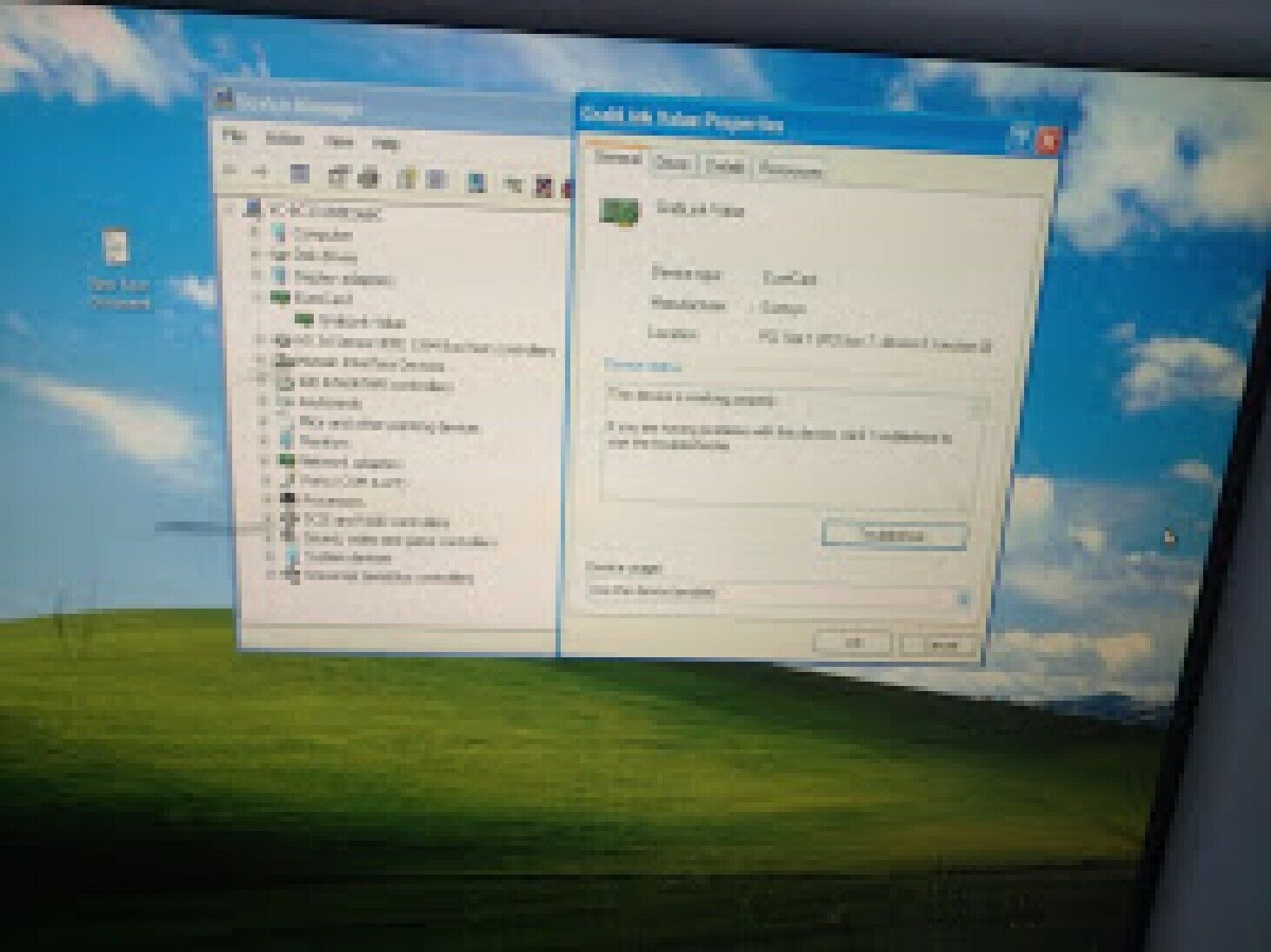1271x952 pixels.
Task: Switch to the General tab
Action: coord(619,158)
